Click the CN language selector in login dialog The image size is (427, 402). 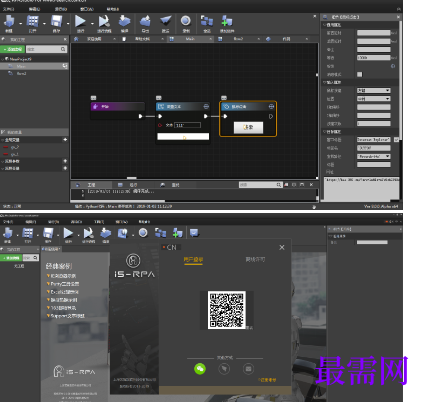[x=171, y=247]
